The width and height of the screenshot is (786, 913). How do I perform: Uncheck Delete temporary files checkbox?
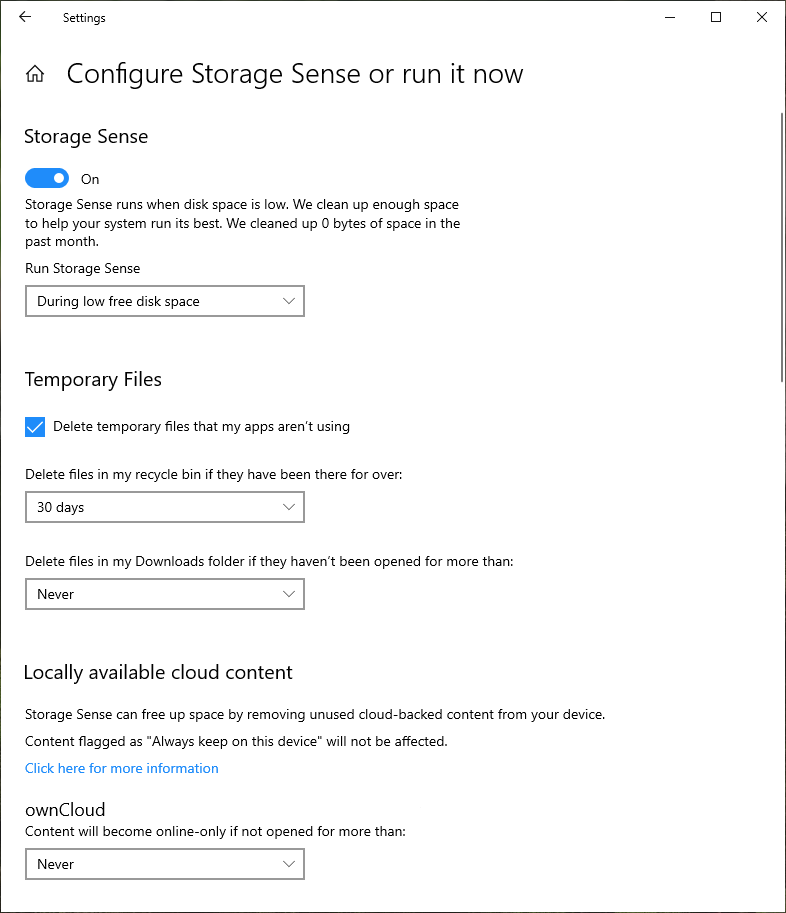pos(35,427)
